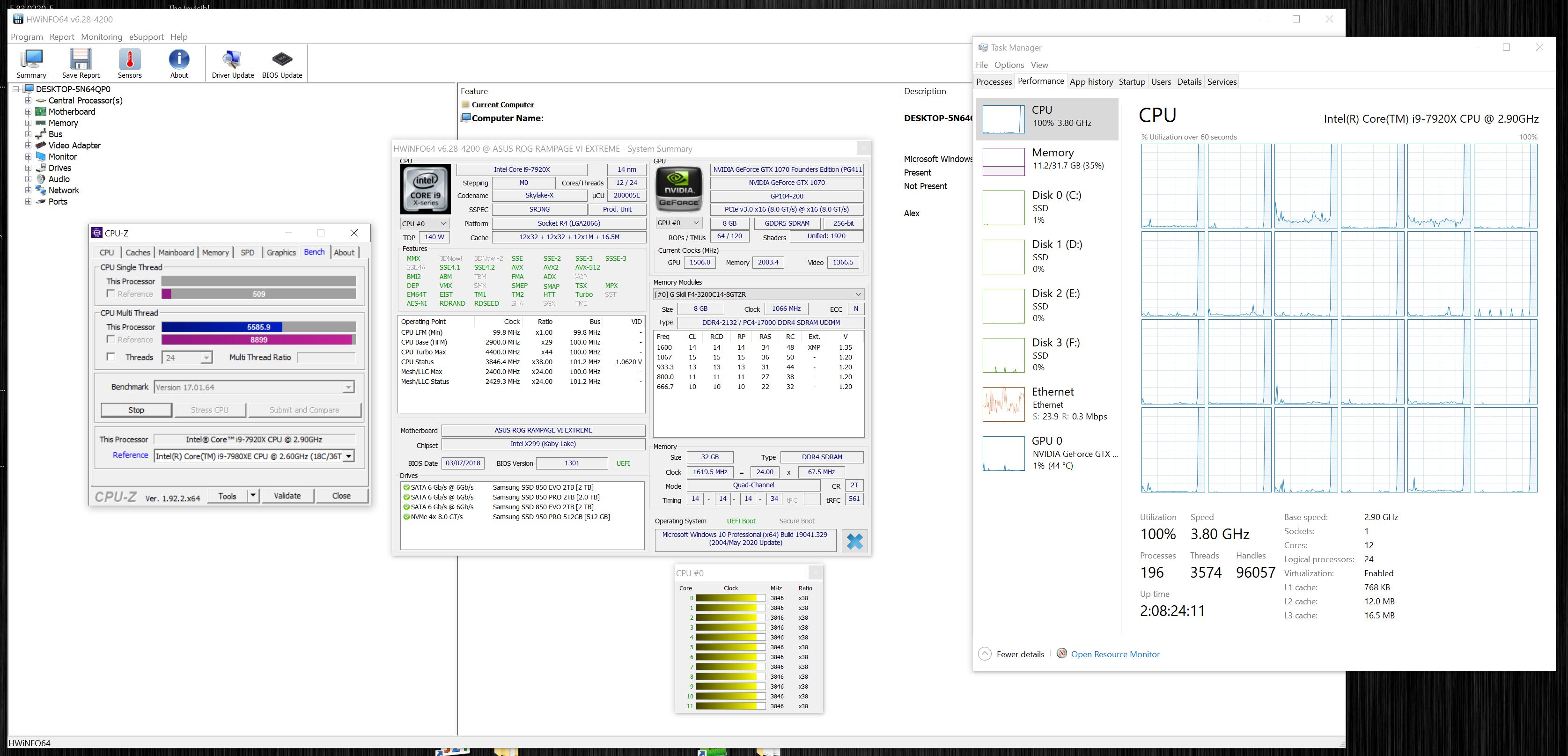Open the Tools dropdown arrow in CPU-Z

pos(253,495)
